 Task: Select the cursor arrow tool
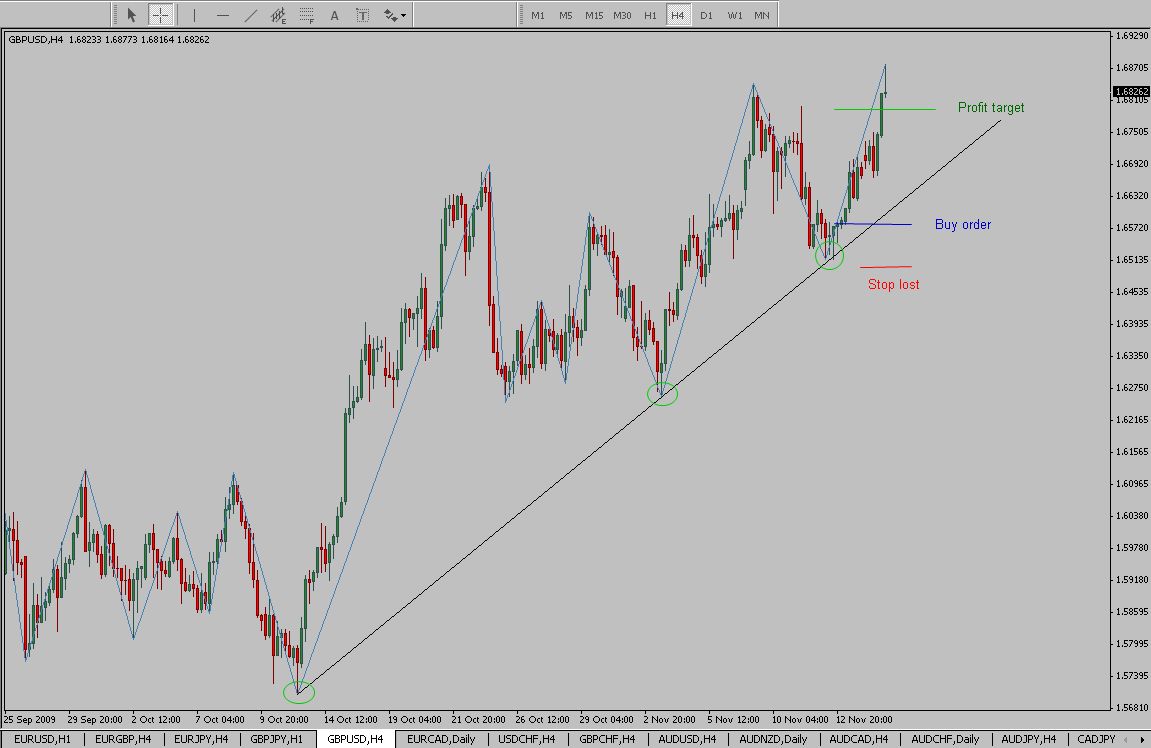tap(132, 15)
